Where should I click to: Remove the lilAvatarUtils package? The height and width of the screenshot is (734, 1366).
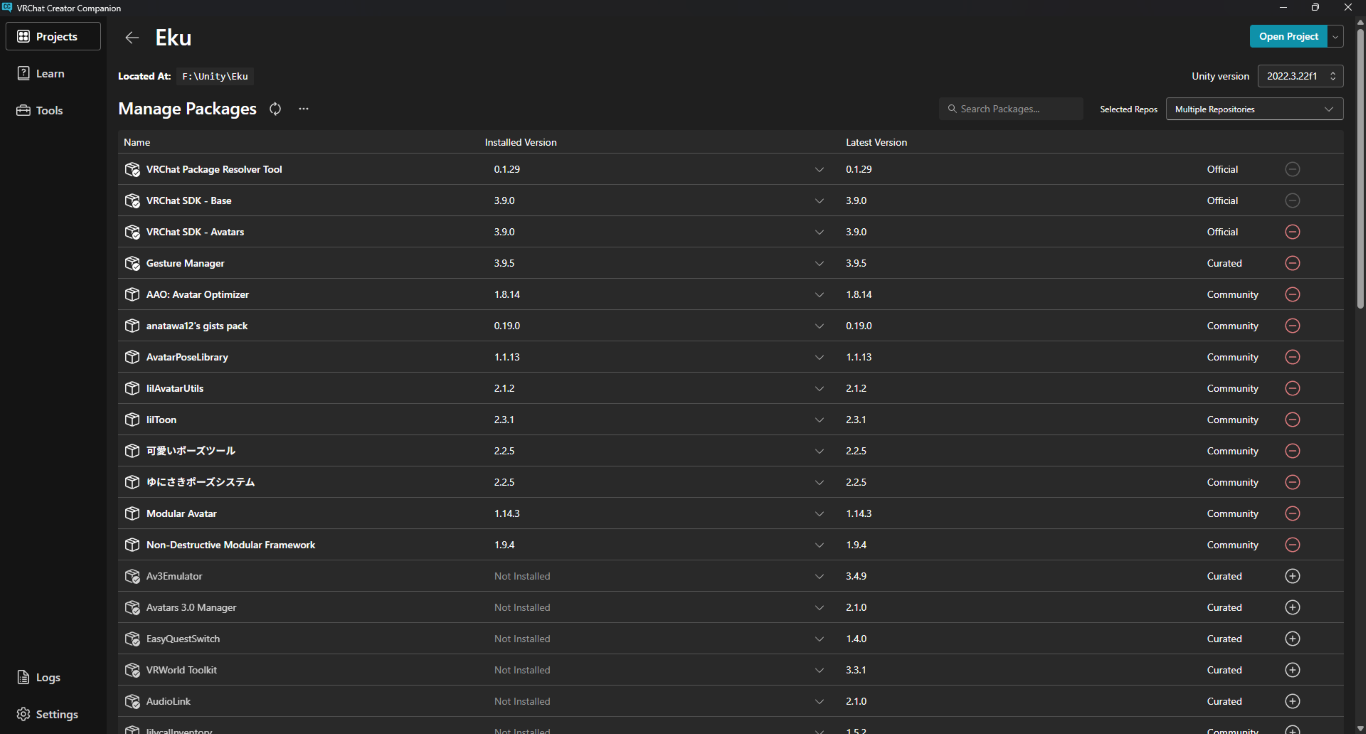pyautogui.click(x=1292, y=388)
